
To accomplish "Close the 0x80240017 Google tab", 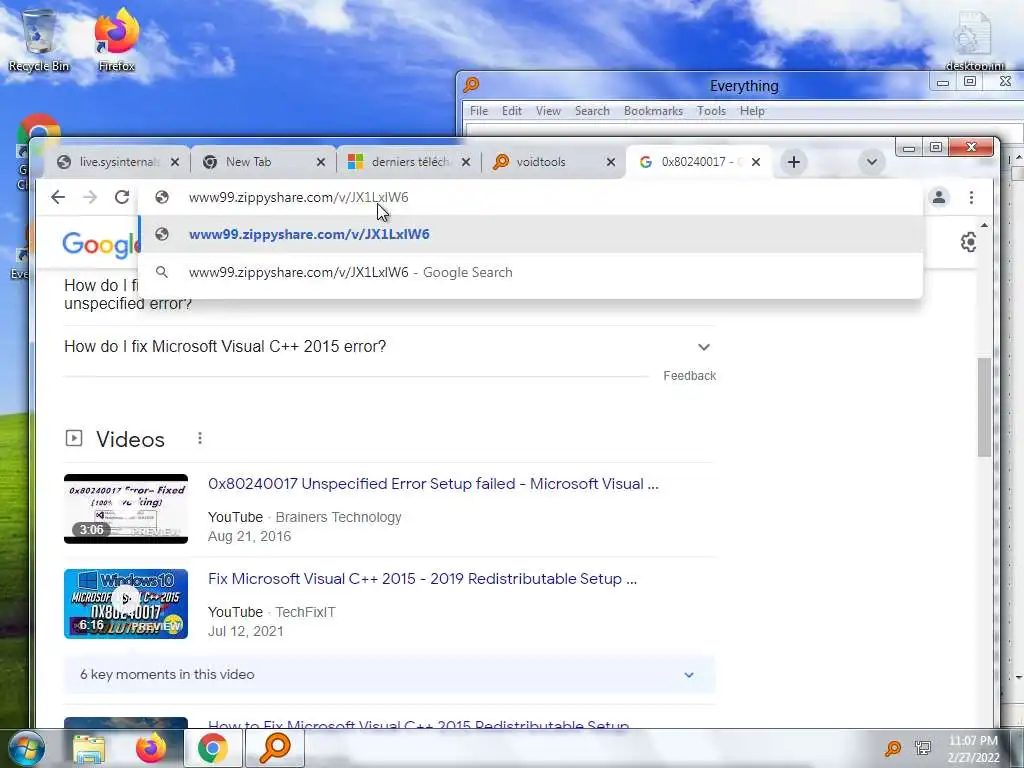I will (x=756, y=162).
